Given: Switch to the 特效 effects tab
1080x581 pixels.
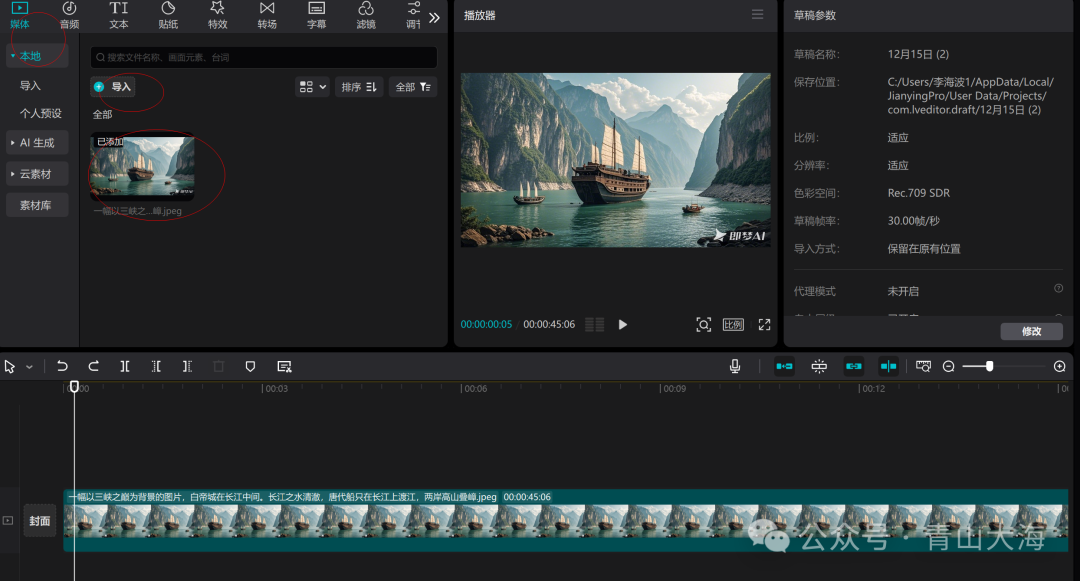Looking at the screenshot, I should click(x=217, y=15).
